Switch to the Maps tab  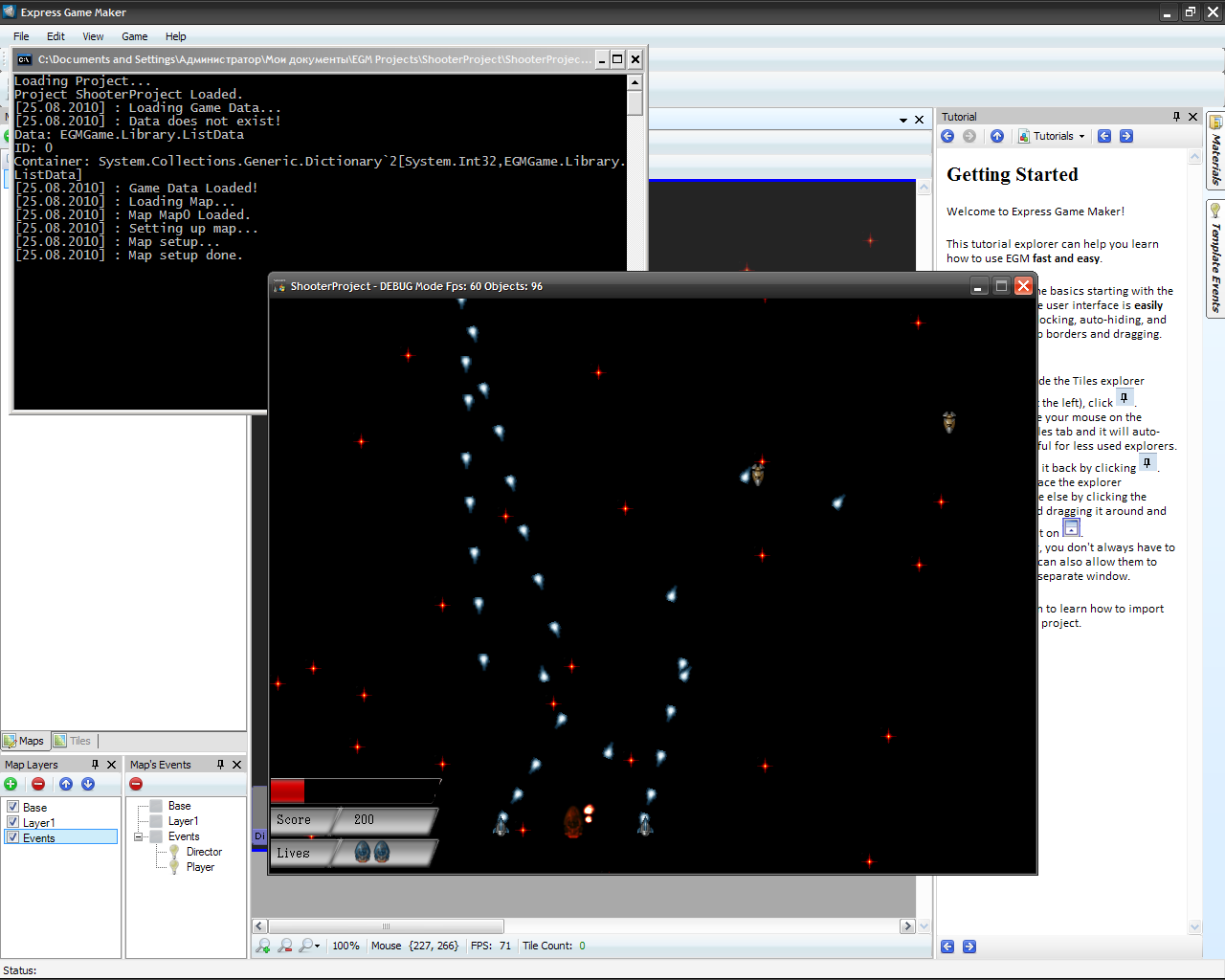(24, 741)
